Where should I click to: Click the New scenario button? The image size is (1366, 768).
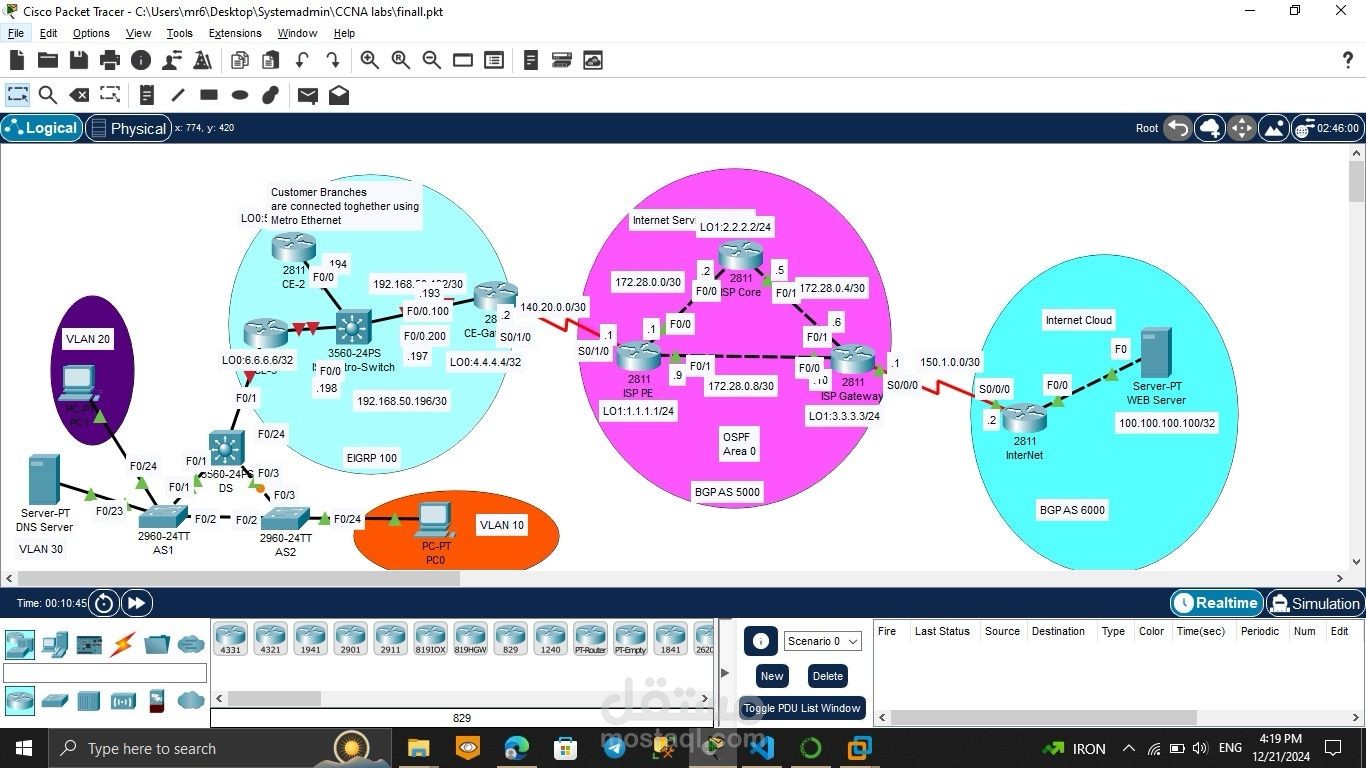[x=772, y=676]
